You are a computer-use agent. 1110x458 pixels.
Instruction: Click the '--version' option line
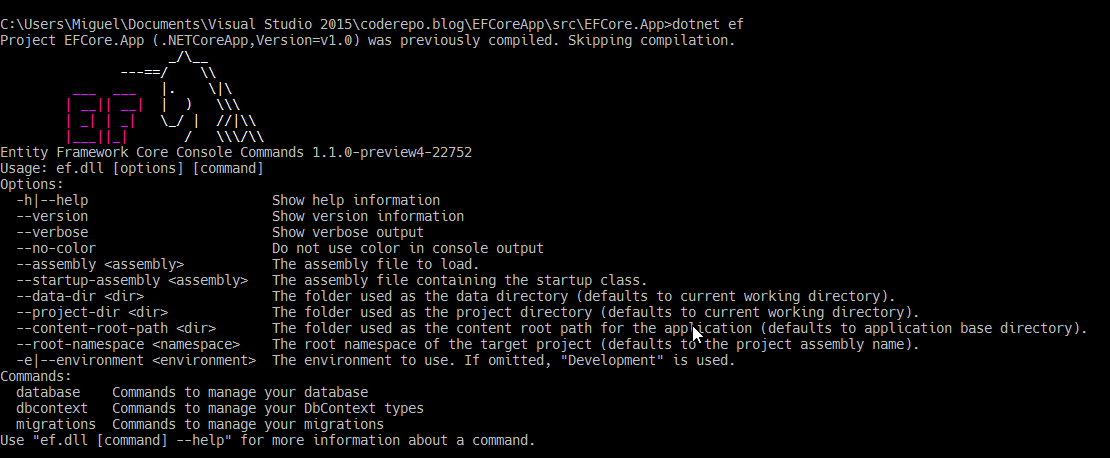[52, 216]
